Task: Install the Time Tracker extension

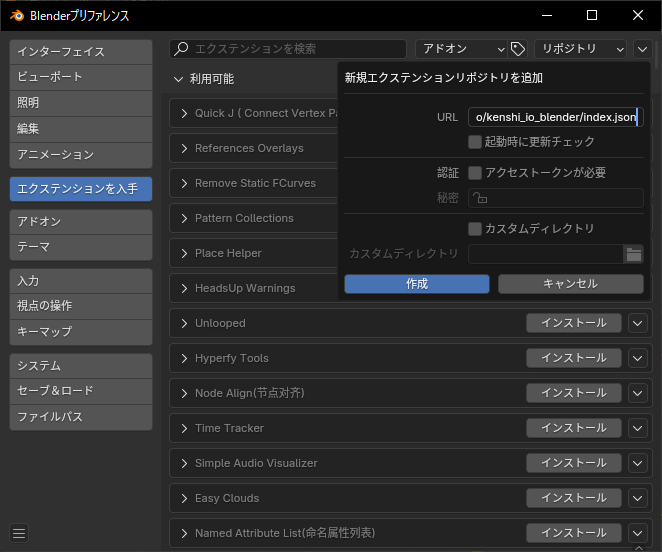Action: pyautogui.click(x=574, y=428)
